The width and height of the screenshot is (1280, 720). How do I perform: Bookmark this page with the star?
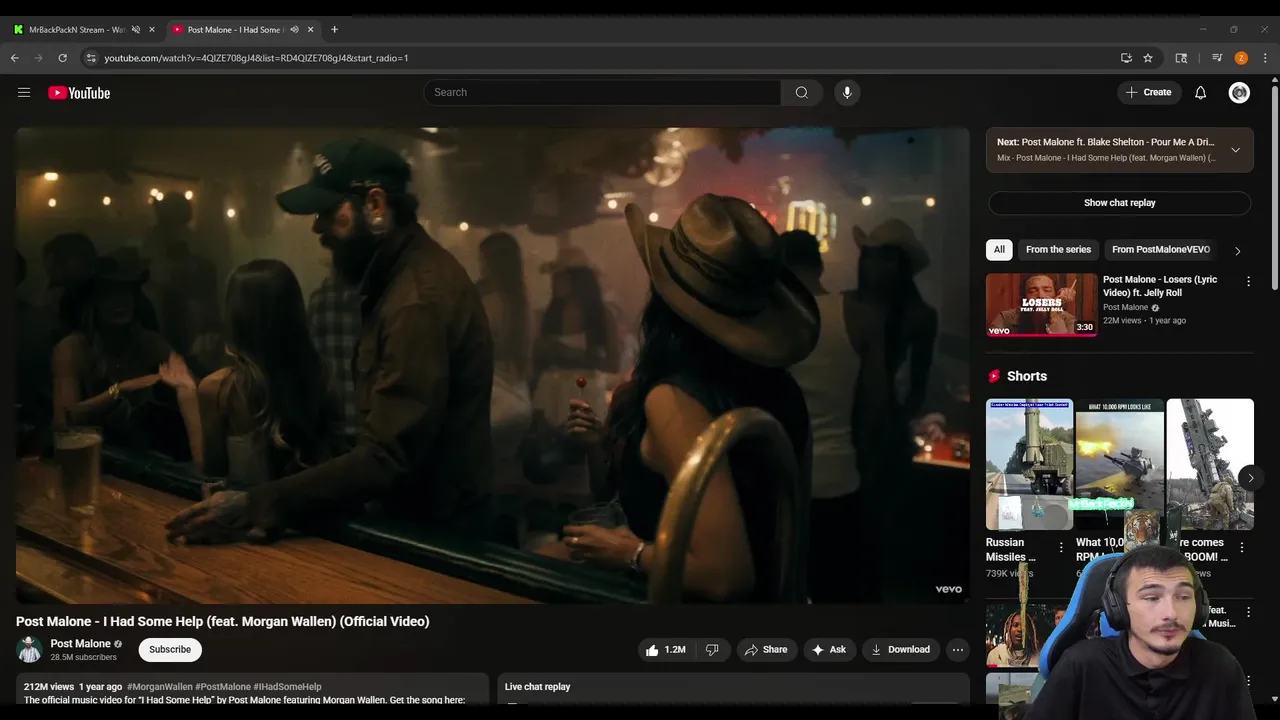point(1148,58)
